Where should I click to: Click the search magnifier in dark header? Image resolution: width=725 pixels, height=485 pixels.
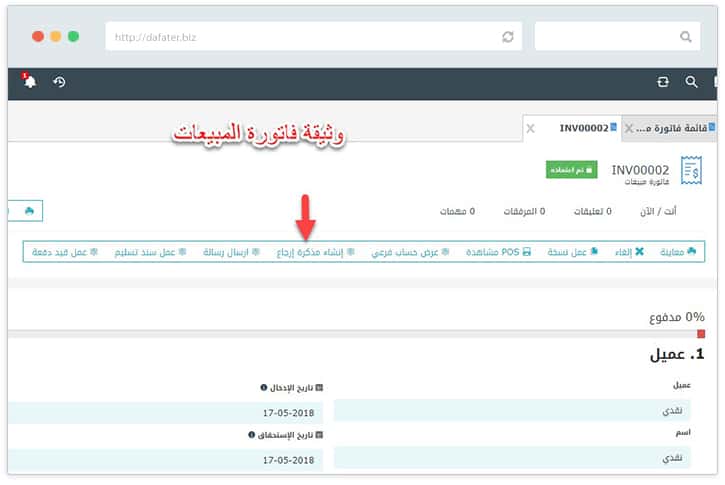coord(691,82)
